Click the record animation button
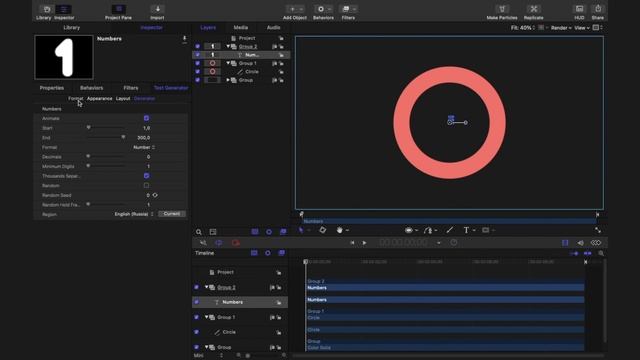640x360 pixels. click(236, 243)
